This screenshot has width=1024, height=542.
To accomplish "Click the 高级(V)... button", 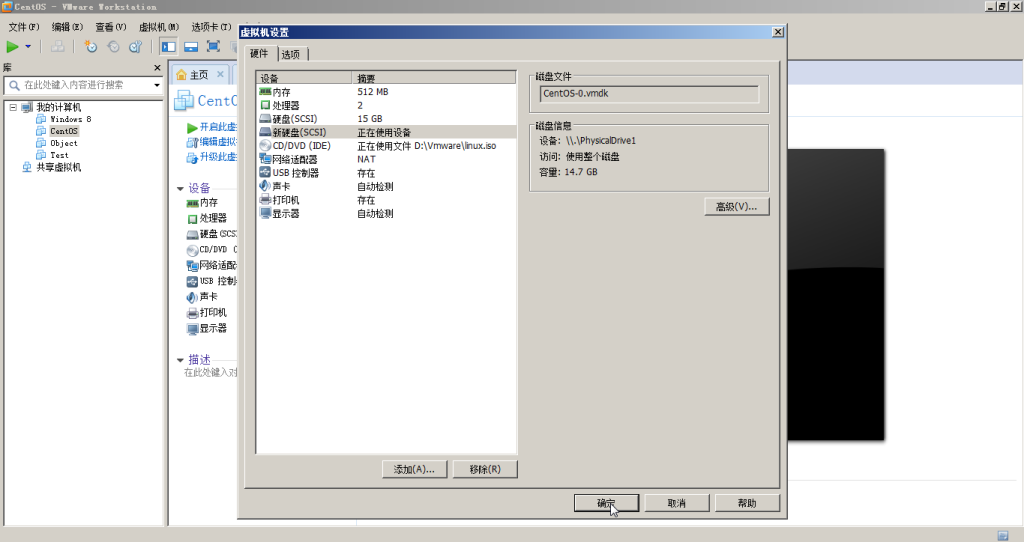I will [x=737, y=206].
